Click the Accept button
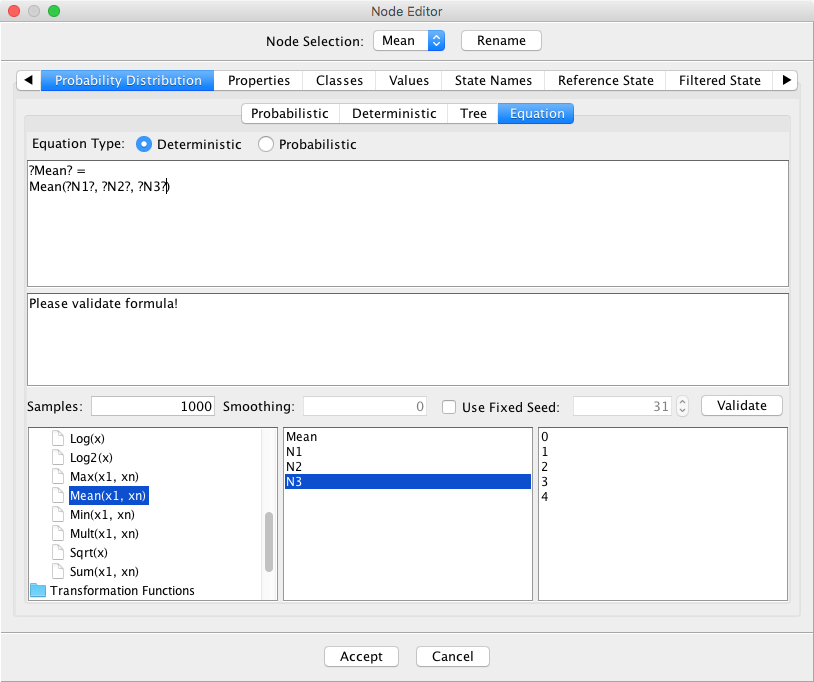Screen dimensions: 814x682 point(361,657)
